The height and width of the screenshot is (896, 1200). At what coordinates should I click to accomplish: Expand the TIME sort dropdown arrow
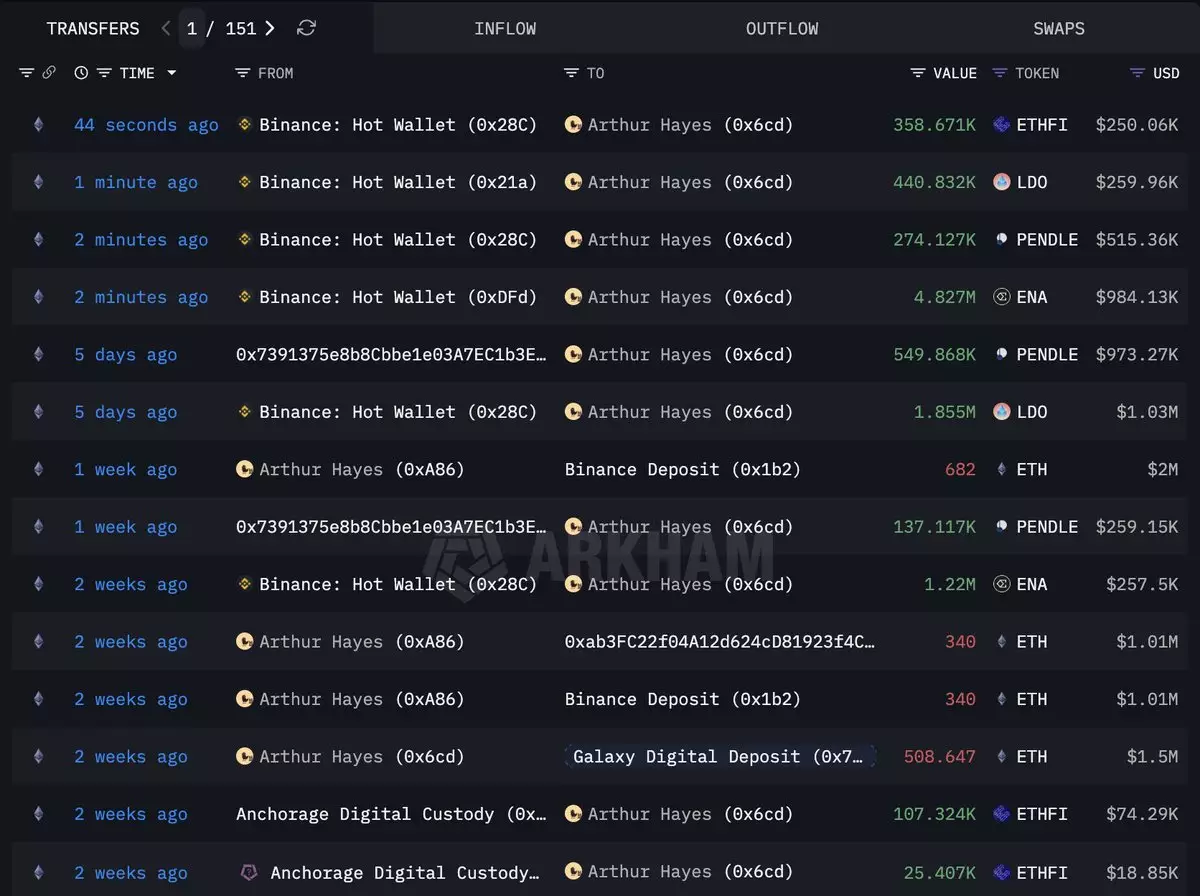(172, 73)
